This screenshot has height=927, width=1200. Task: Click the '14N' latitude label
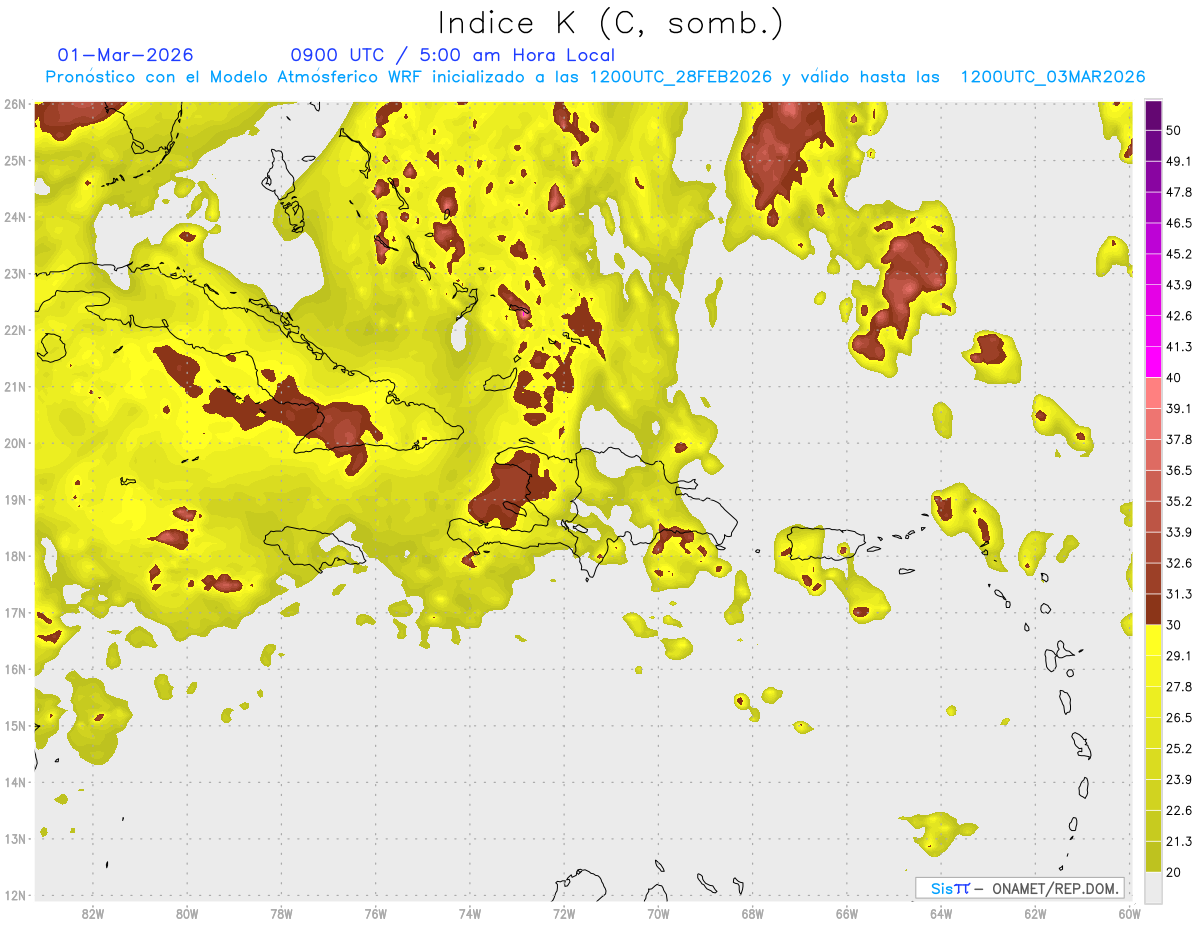[x=14, y=782]
